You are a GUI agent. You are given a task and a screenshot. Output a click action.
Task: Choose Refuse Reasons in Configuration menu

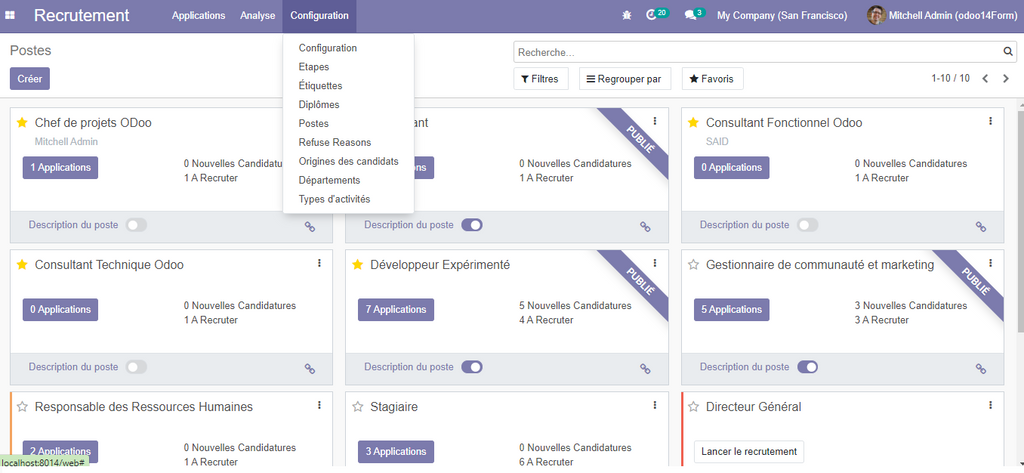pos(334,143)
